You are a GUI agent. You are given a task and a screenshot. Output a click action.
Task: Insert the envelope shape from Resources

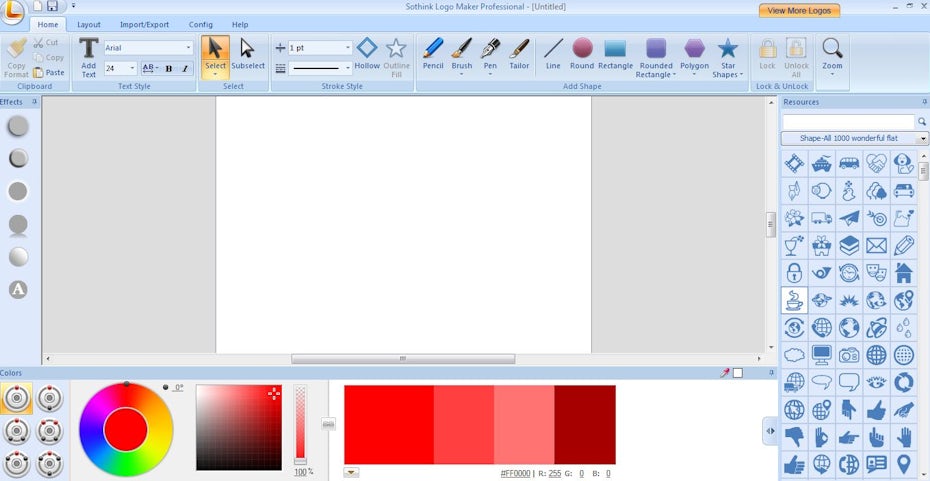(x=876, y=245)
